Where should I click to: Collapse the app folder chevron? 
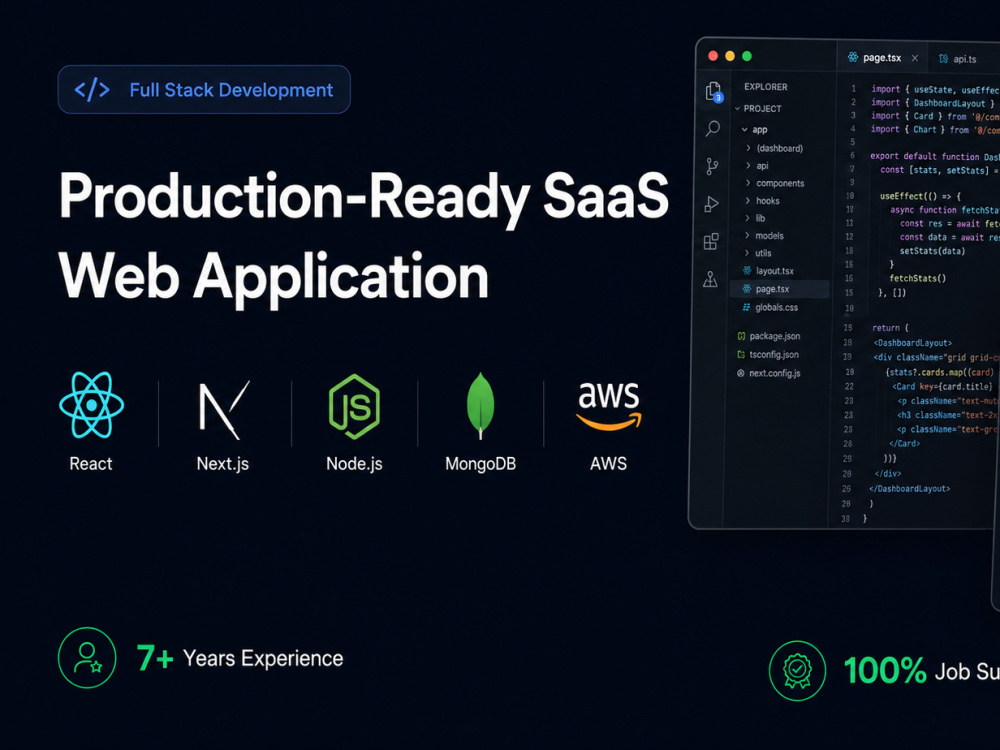pyautogui.click(x=744, y=129)
